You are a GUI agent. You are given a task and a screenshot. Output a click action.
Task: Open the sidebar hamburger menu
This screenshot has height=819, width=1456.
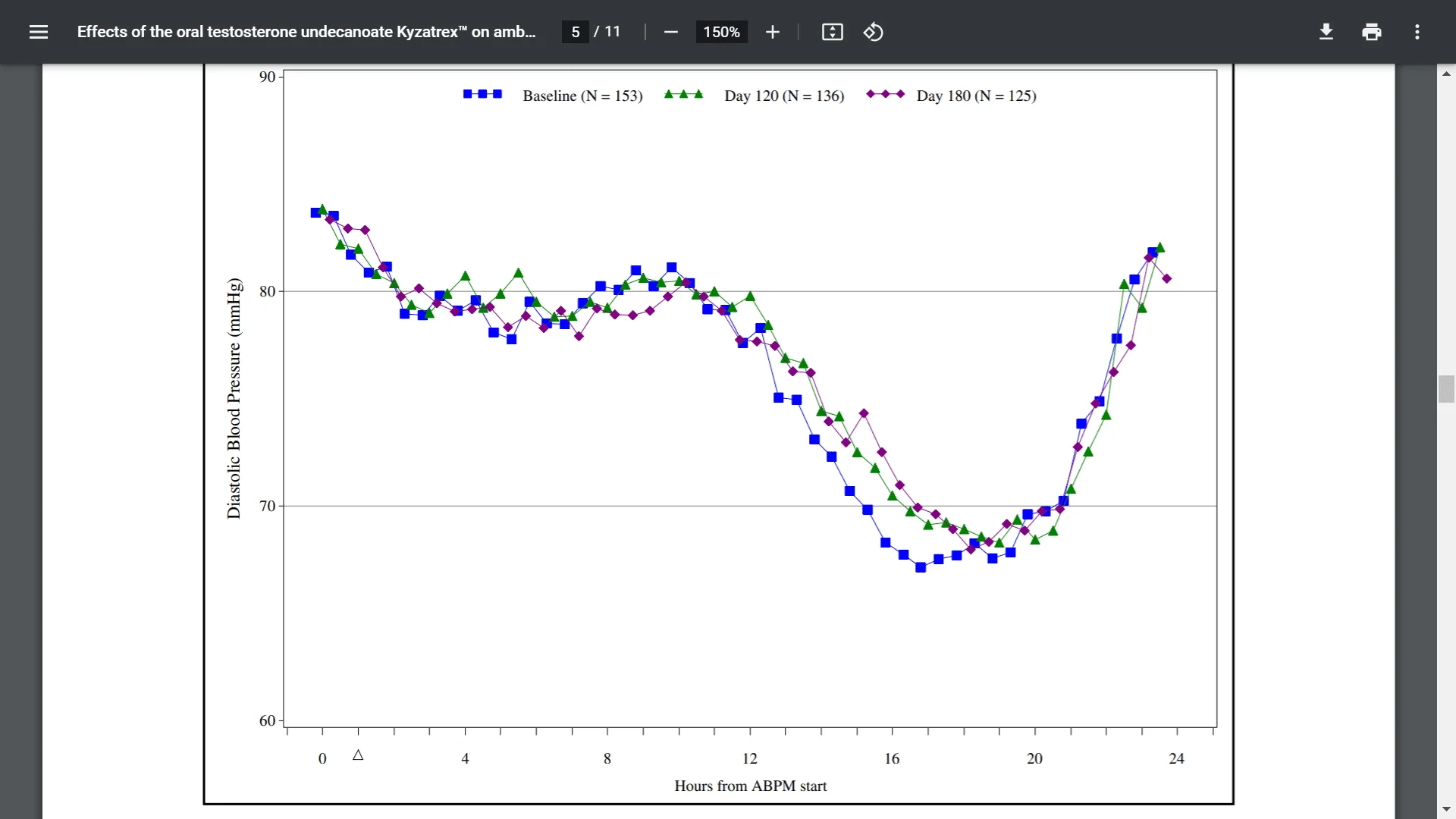(39, 32)
